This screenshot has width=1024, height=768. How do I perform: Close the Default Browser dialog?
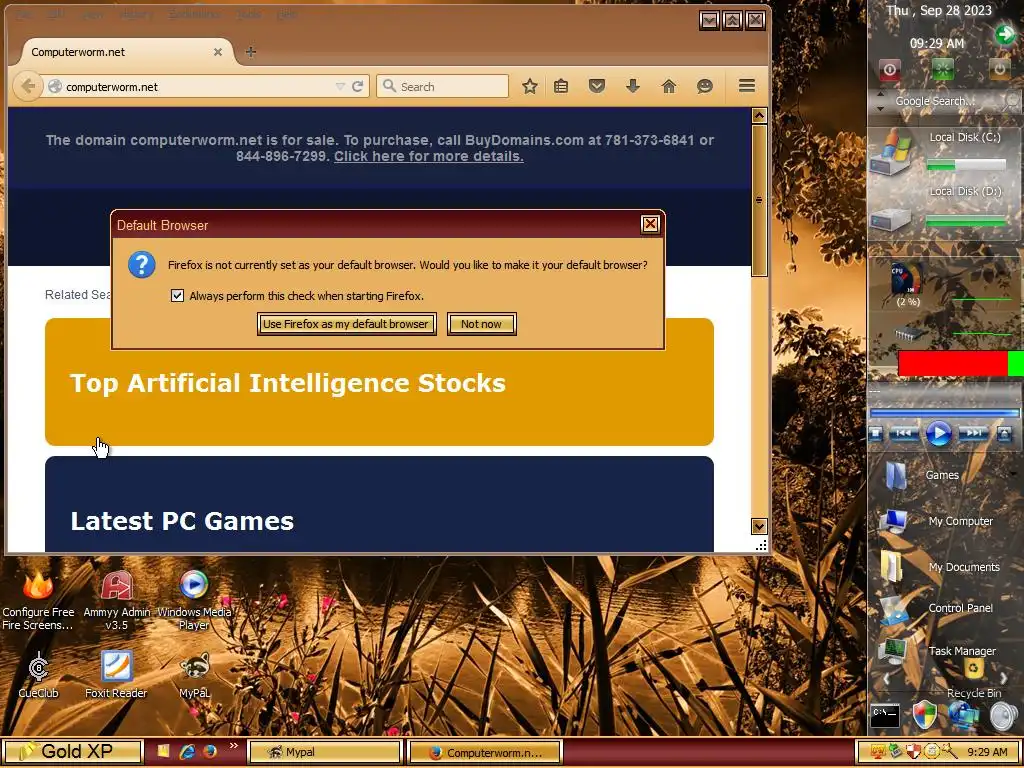click(x=650, y=225)
